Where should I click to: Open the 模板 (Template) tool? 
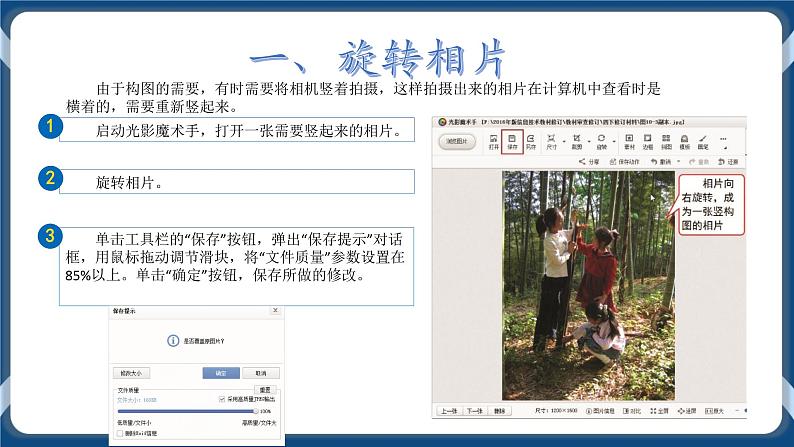coord(684,142)
